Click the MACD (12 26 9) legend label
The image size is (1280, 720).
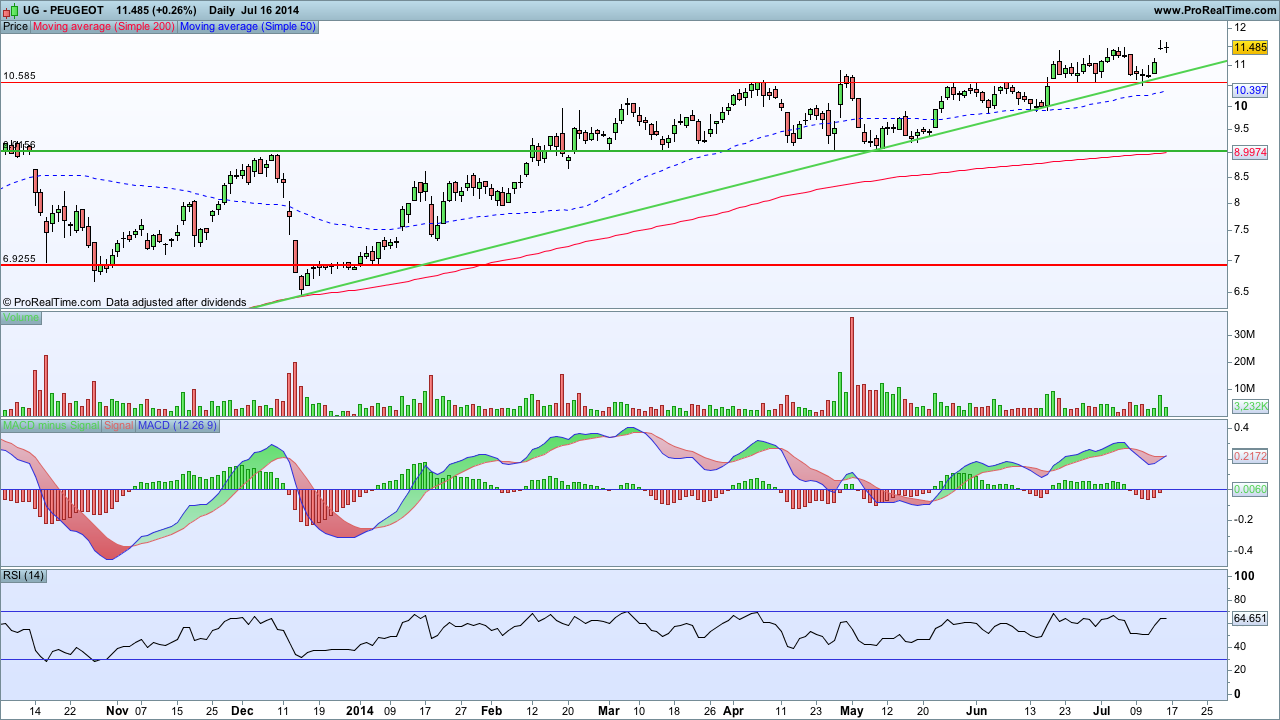pyautogui.click(x=177, y=426)
